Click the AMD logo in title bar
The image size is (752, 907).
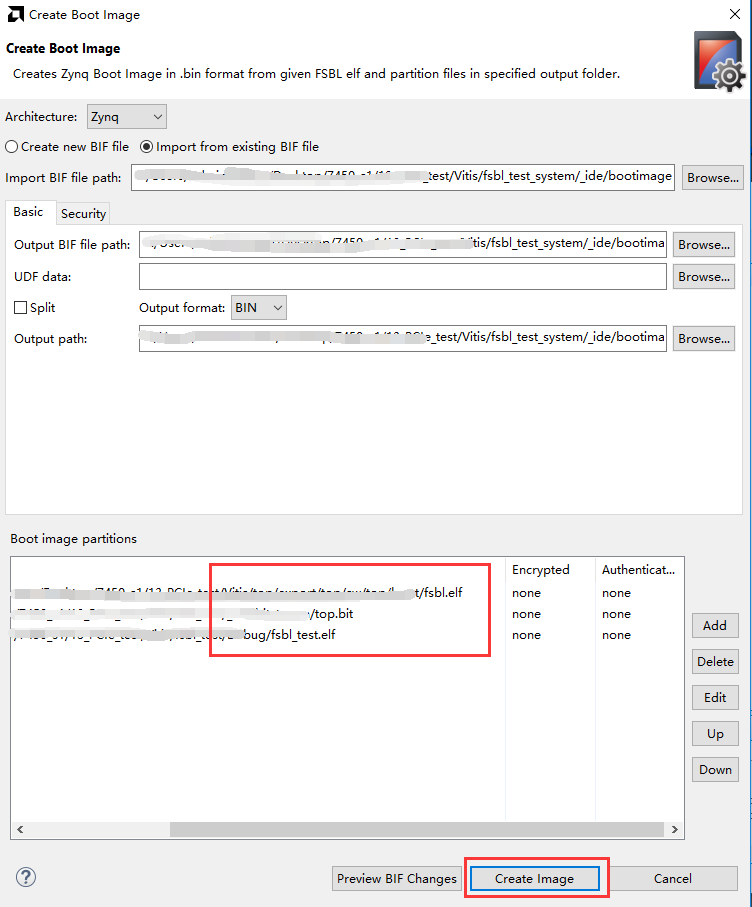coord(16,14)
